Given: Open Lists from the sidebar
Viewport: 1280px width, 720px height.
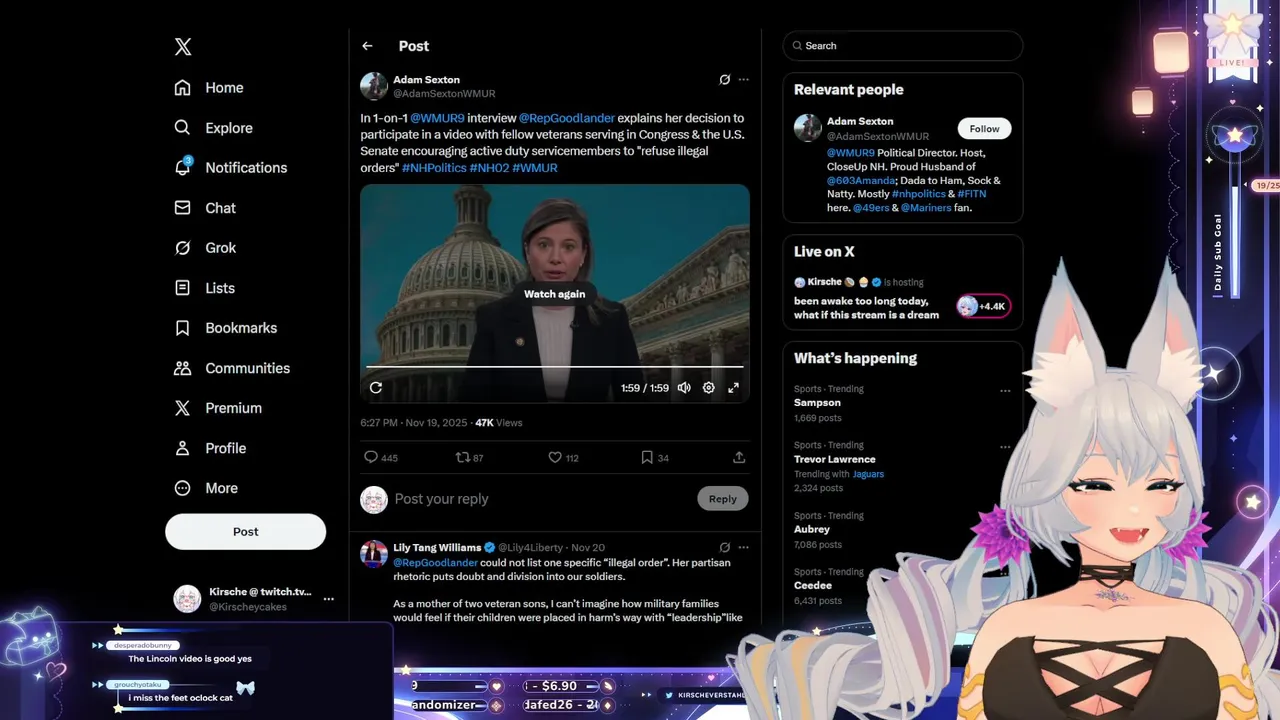Looking at the screenshot, I should [205, 288].
